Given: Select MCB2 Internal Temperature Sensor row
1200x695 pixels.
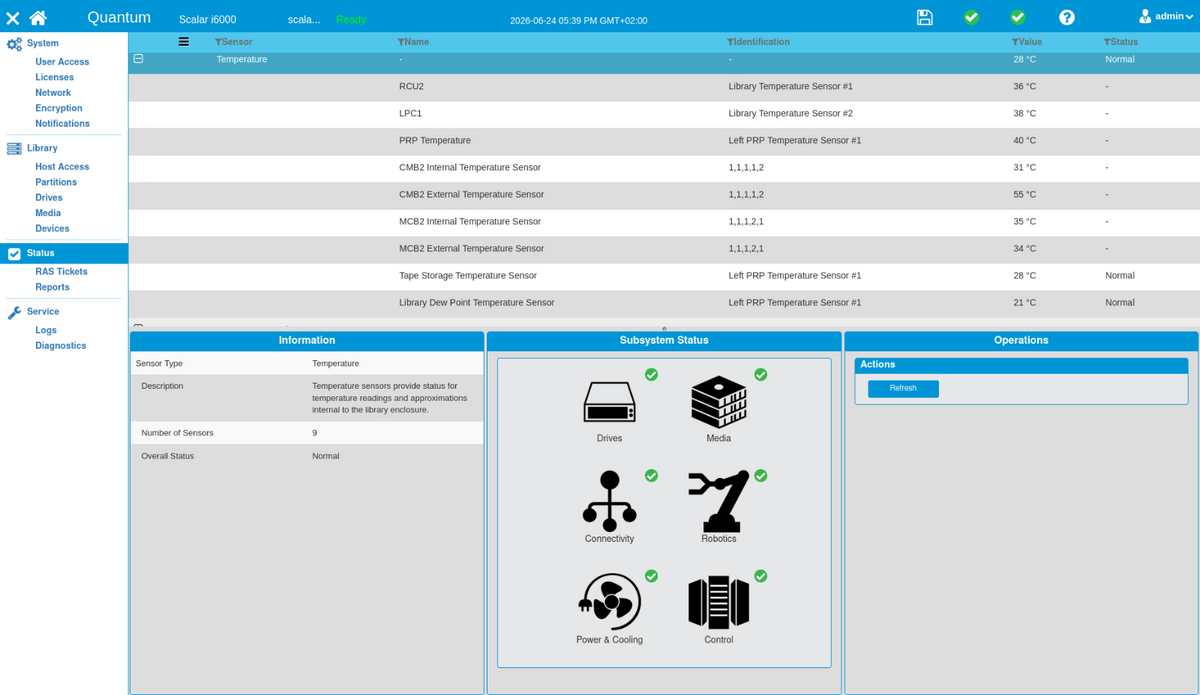Looking at the screenshot, I should click(x=664, y=222).
